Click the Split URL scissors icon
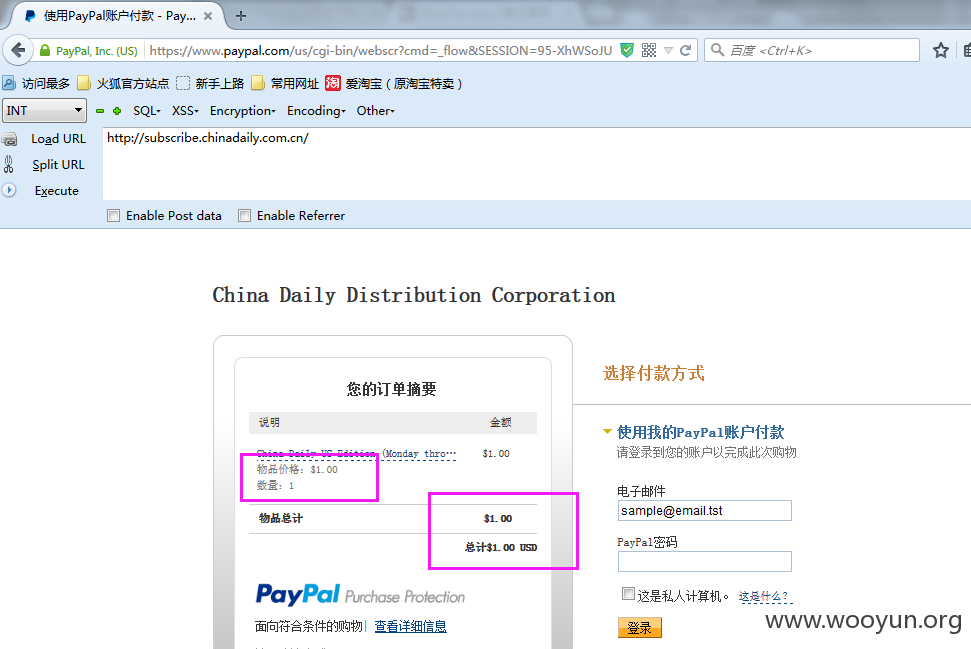The height and width of the screenshot is (649, 971). point(9,165)
